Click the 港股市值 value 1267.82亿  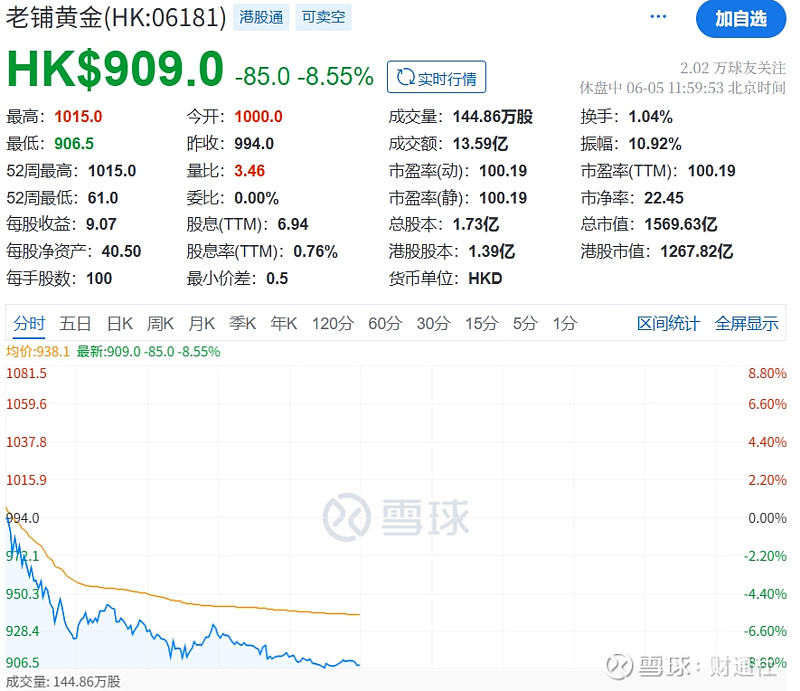pyautogui.click(x=697, y=251)
